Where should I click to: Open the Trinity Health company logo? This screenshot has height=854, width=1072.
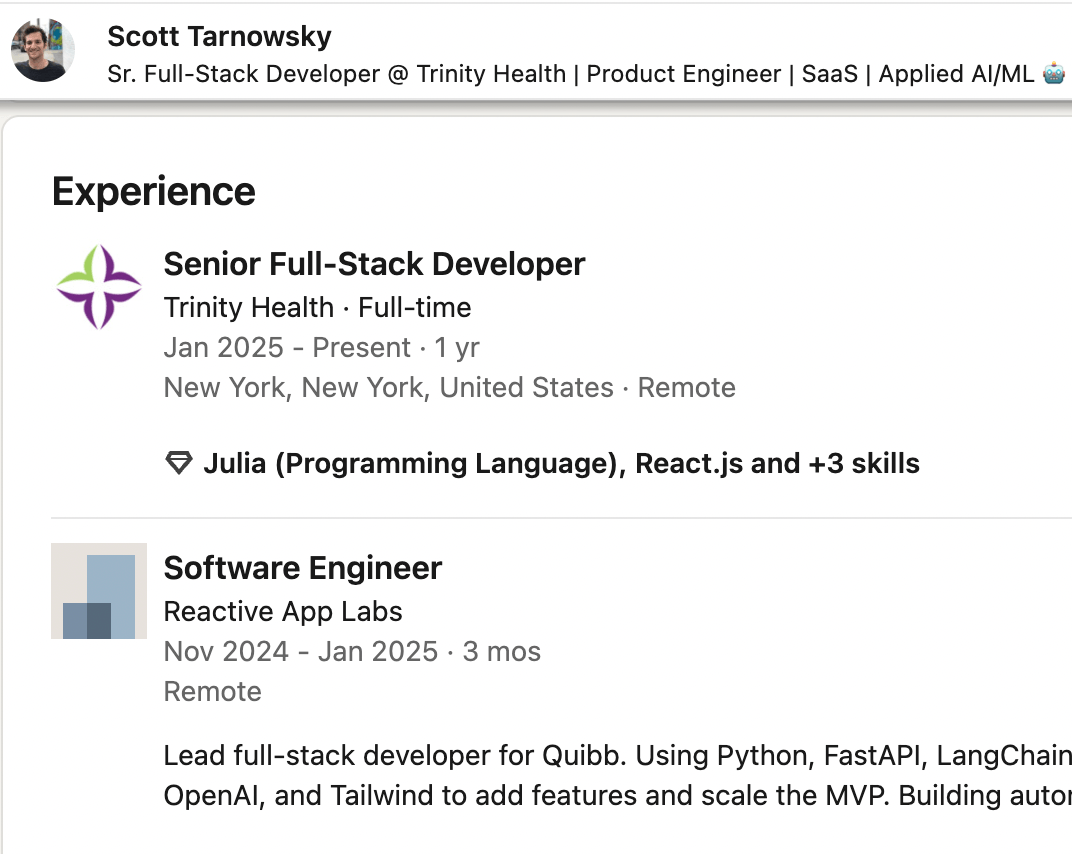[99, 287]
